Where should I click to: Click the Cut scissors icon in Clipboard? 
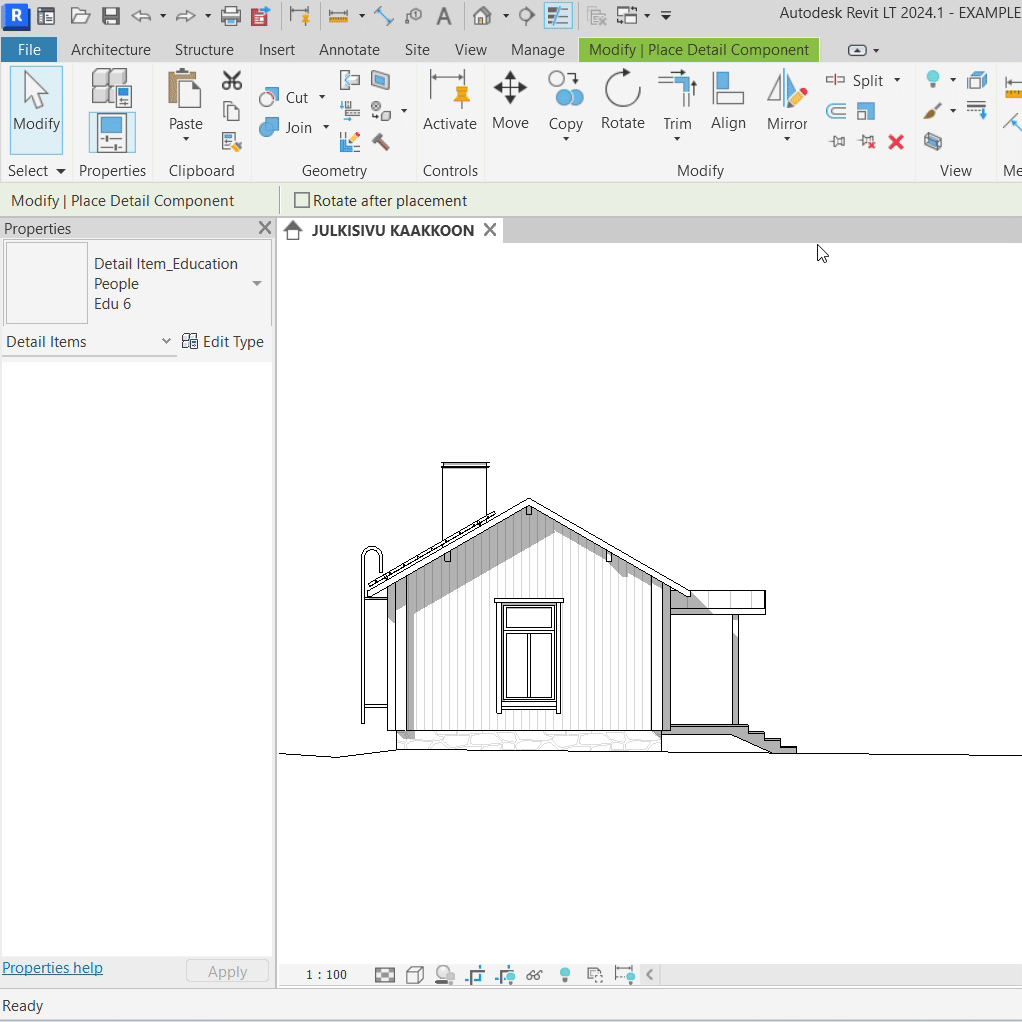[x=232, y=81]
